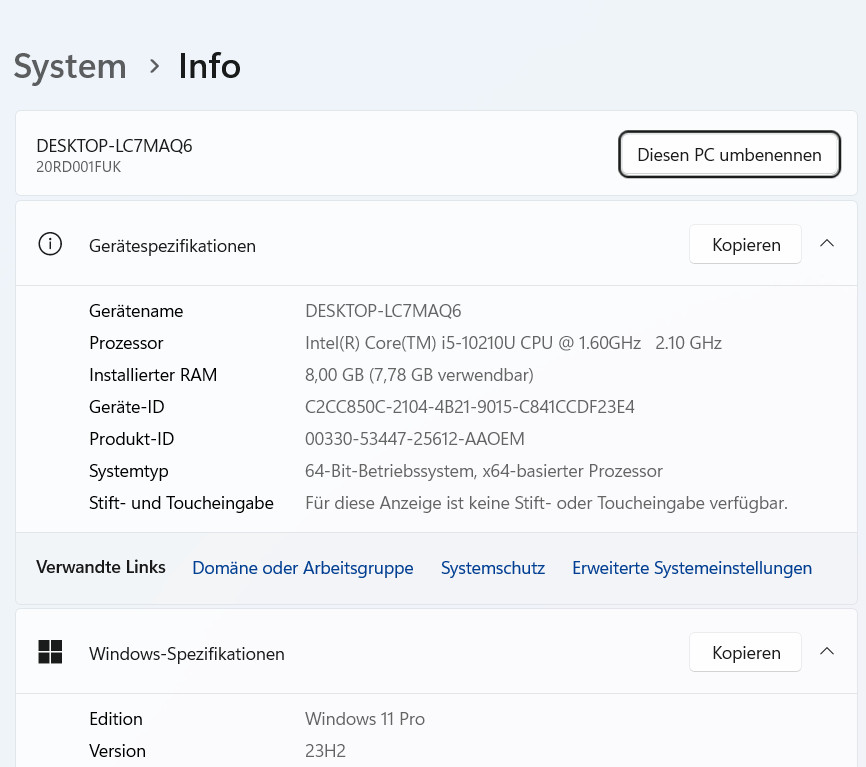
Task: Click the Windows-Spezifikationen heading text
Action: [186, 654]
